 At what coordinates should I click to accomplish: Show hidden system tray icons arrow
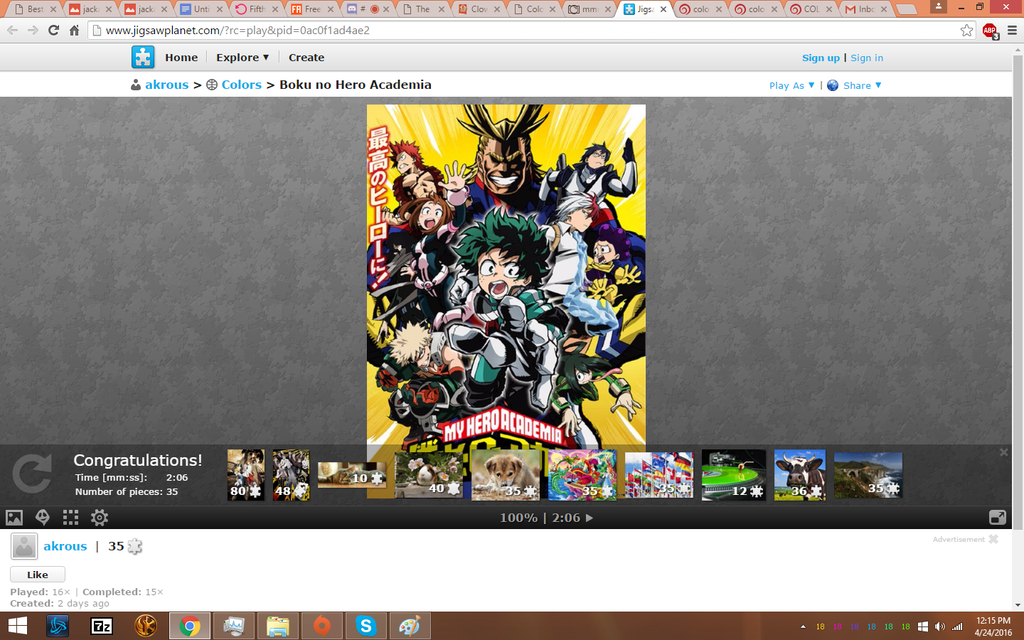(803, 627)
